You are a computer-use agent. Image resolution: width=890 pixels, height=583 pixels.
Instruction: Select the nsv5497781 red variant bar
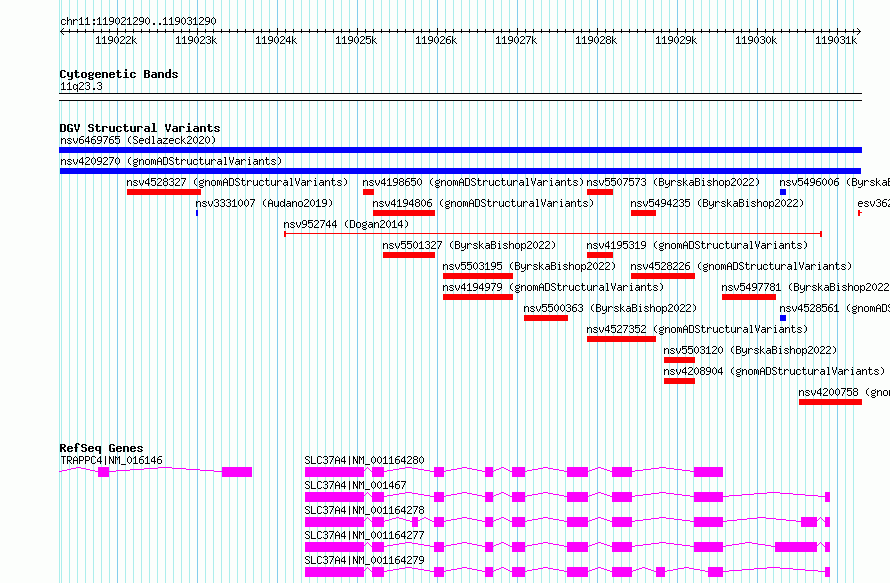749,297
